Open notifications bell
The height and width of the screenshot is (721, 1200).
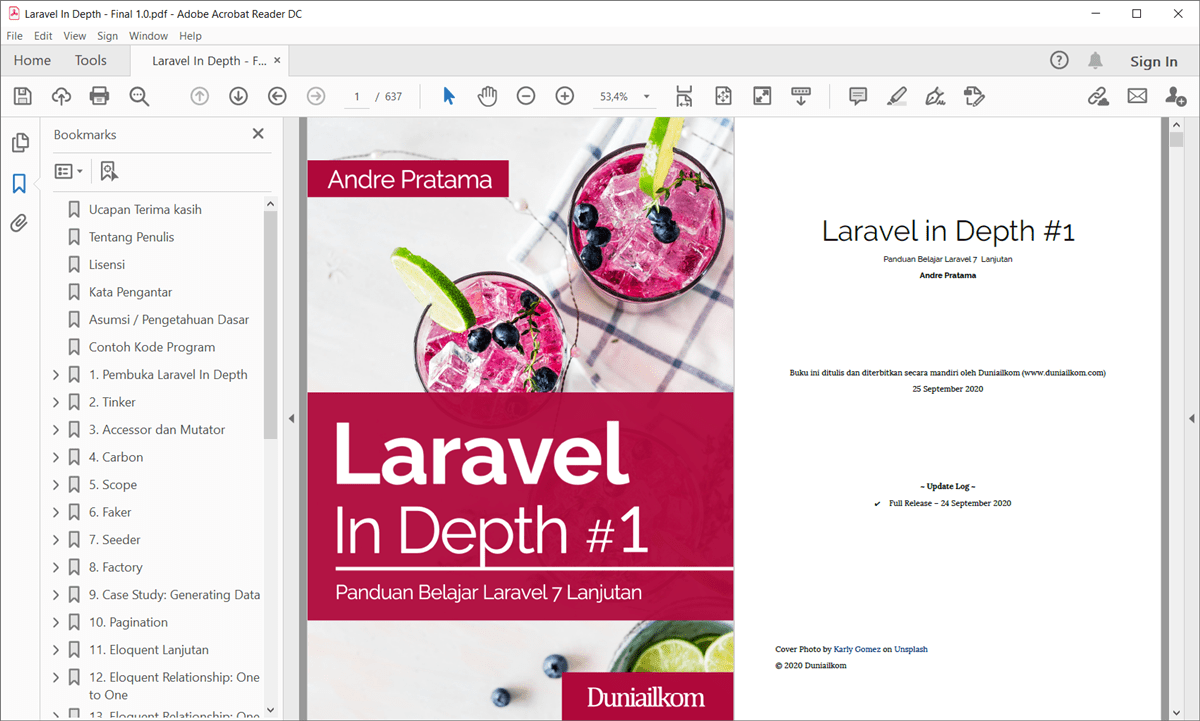(1096, 60)
